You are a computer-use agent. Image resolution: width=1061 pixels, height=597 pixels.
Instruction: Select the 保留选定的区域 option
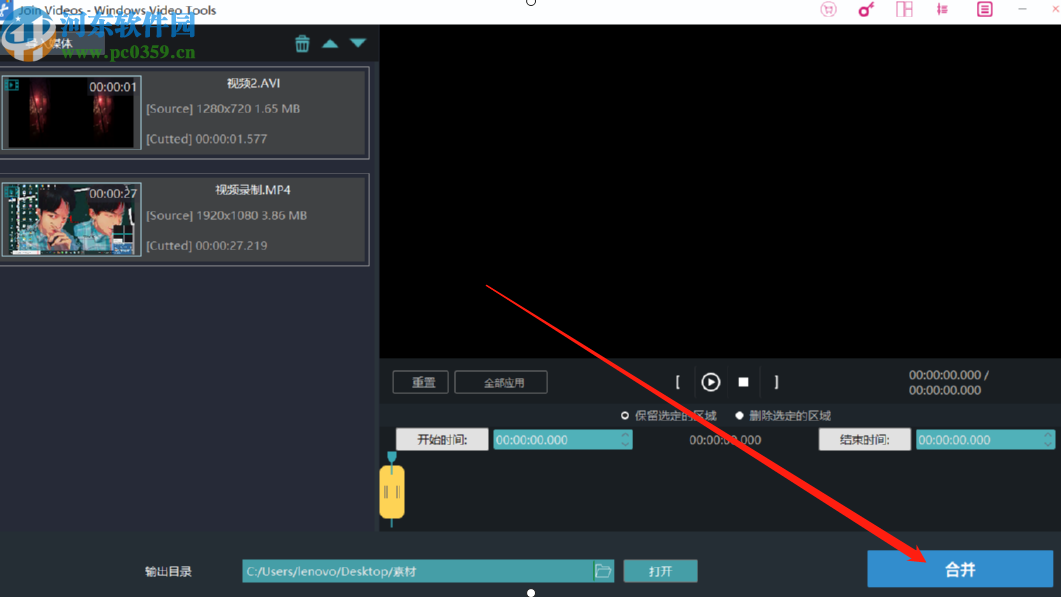click(625, 415)
